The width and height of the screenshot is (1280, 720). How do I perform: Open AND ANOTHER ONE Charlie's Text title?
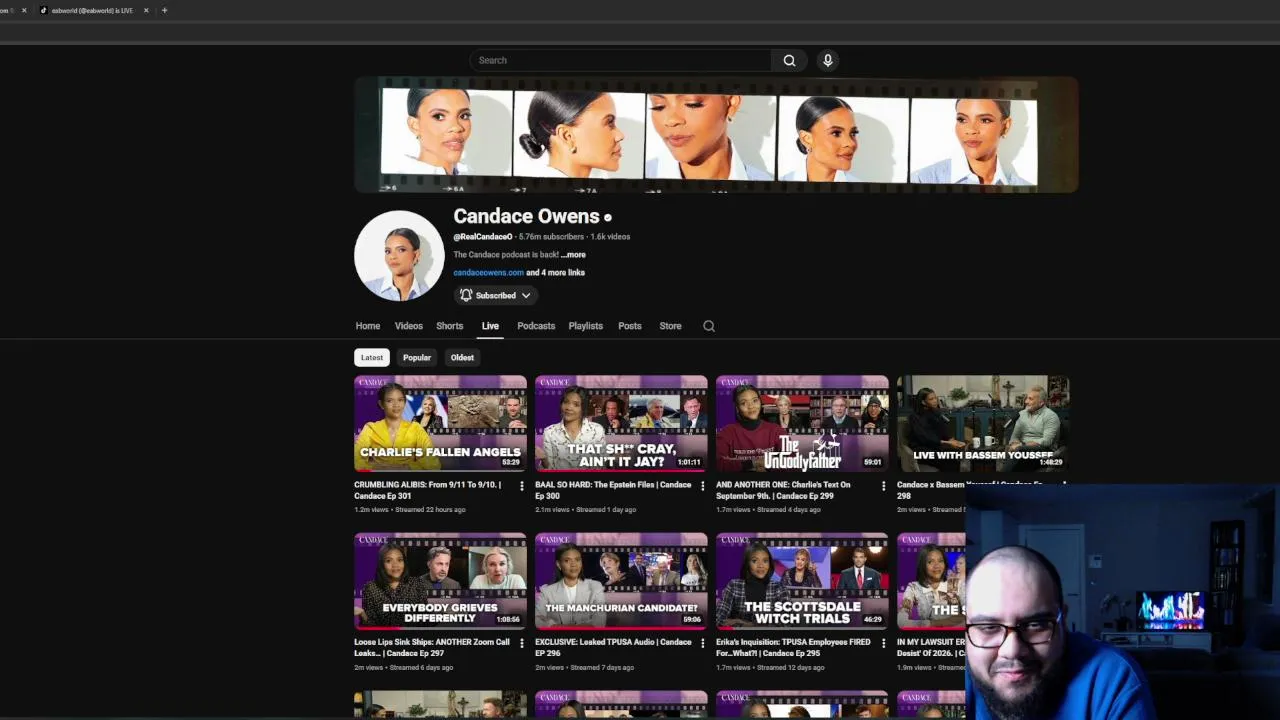click(x=784, y=490)
